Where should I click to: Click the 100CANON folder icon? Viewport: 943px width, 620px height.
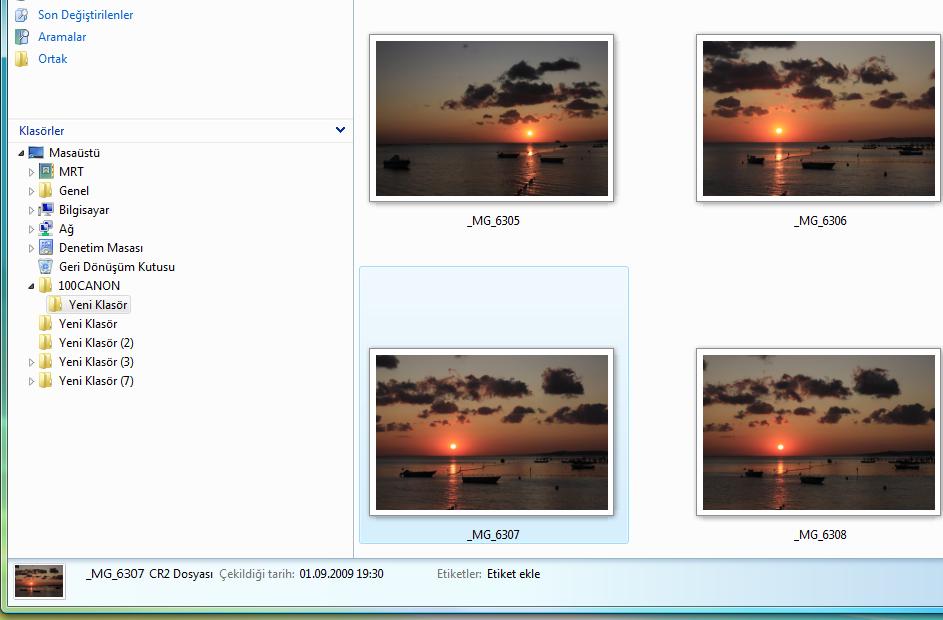coord(46,286)
